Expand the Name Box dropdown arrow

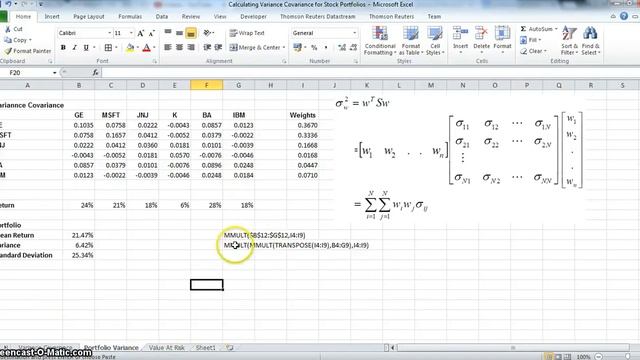pos(55,73)
